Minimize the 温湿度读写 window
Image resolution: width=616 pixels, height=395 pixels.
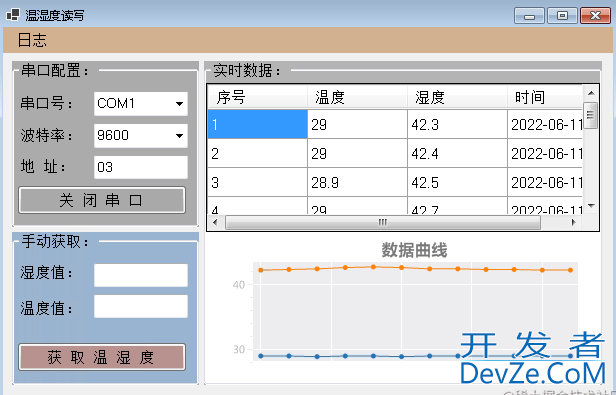[529, 16]
